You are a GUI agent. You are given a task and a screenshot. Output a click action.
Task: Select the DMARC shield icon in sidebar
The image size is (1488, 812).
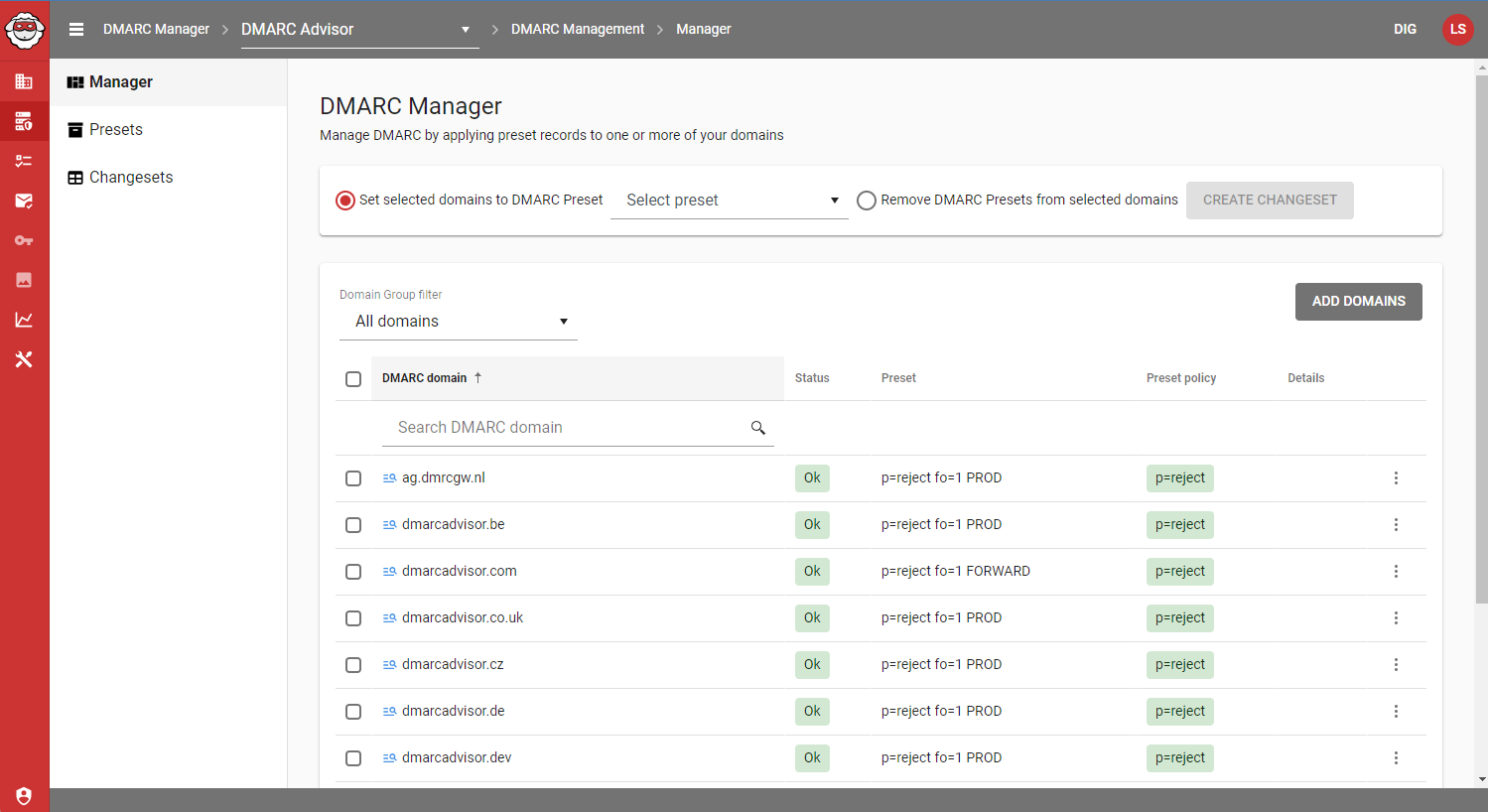coord(24,121)
